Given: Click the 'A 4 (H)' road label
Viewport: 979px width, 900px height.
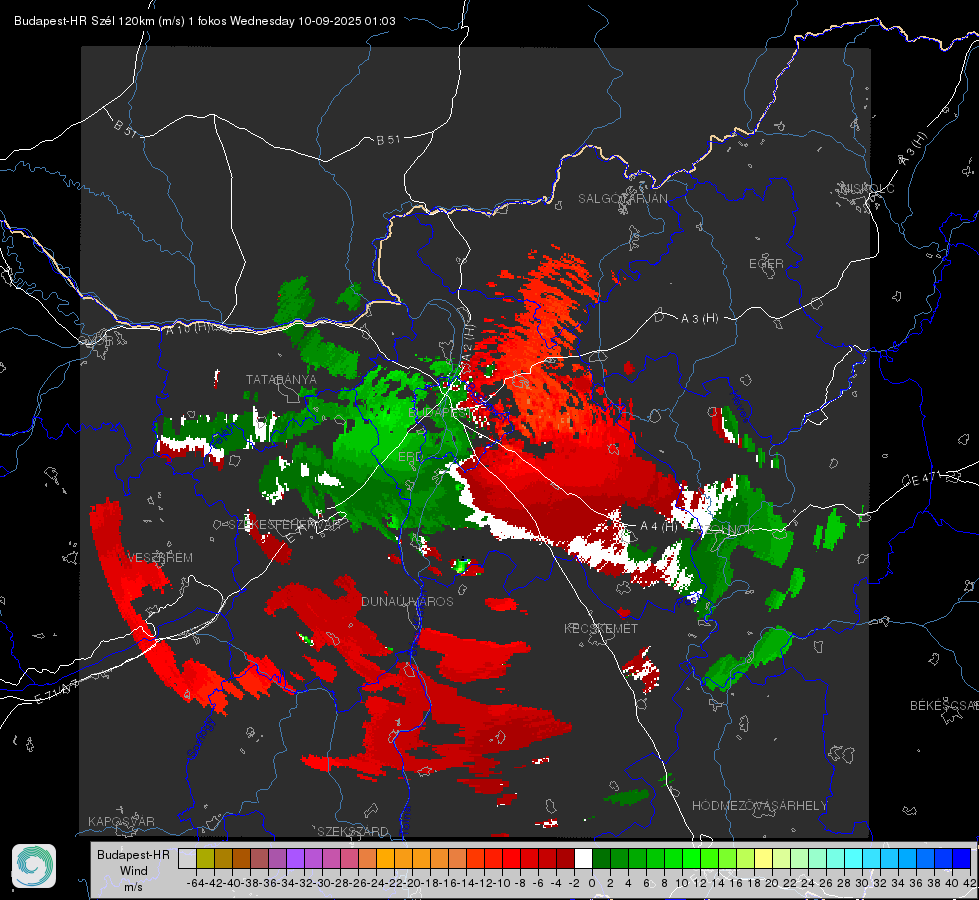Looking at the screenshot, I should (x=658, y=527).
